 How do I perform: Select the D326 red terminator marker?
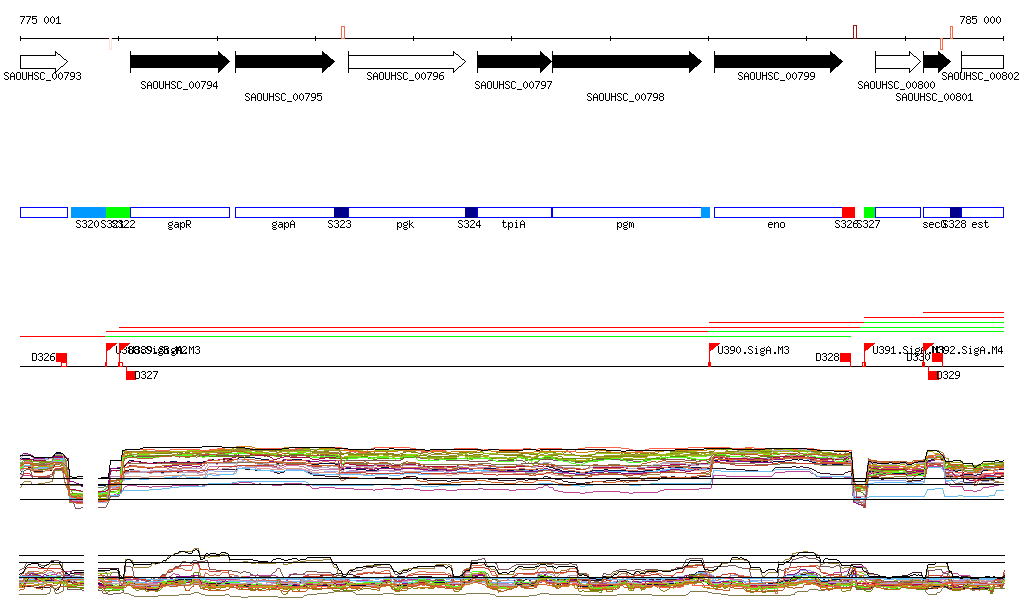tap(61, 357)
